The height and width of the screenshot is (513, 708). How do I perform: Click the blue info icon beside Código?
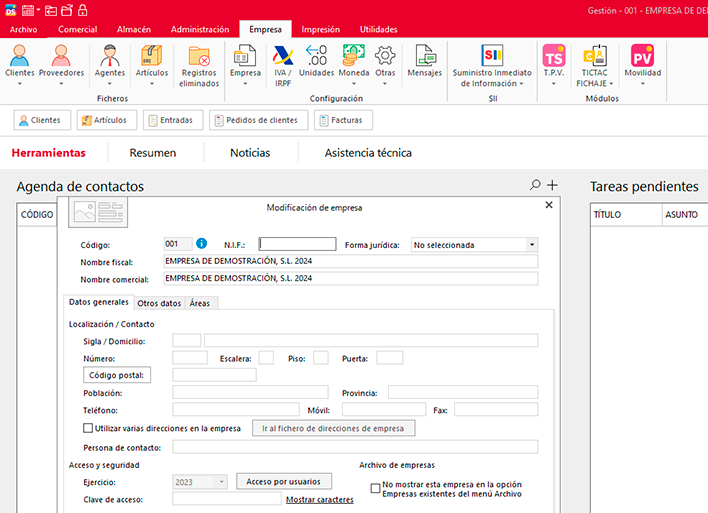click(x=201, y=243)
